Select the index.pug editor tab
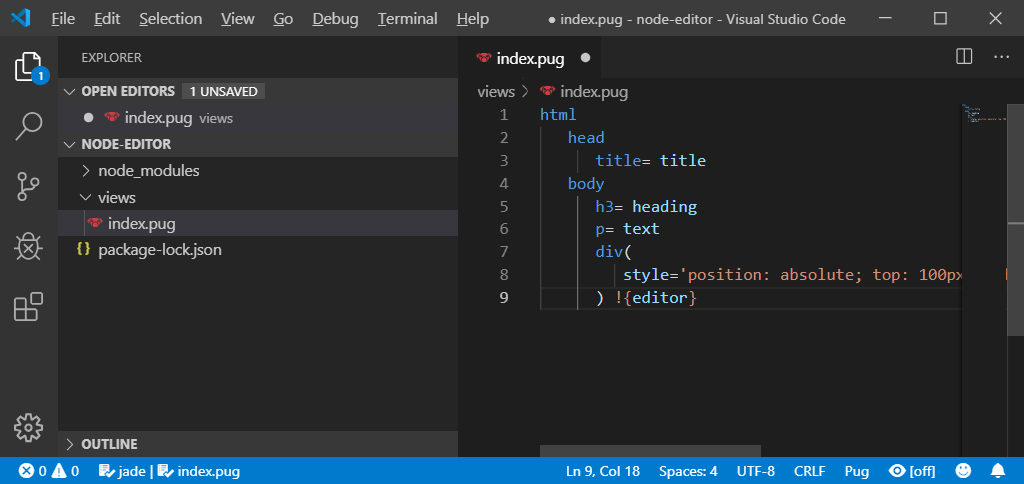 (530, 58)
